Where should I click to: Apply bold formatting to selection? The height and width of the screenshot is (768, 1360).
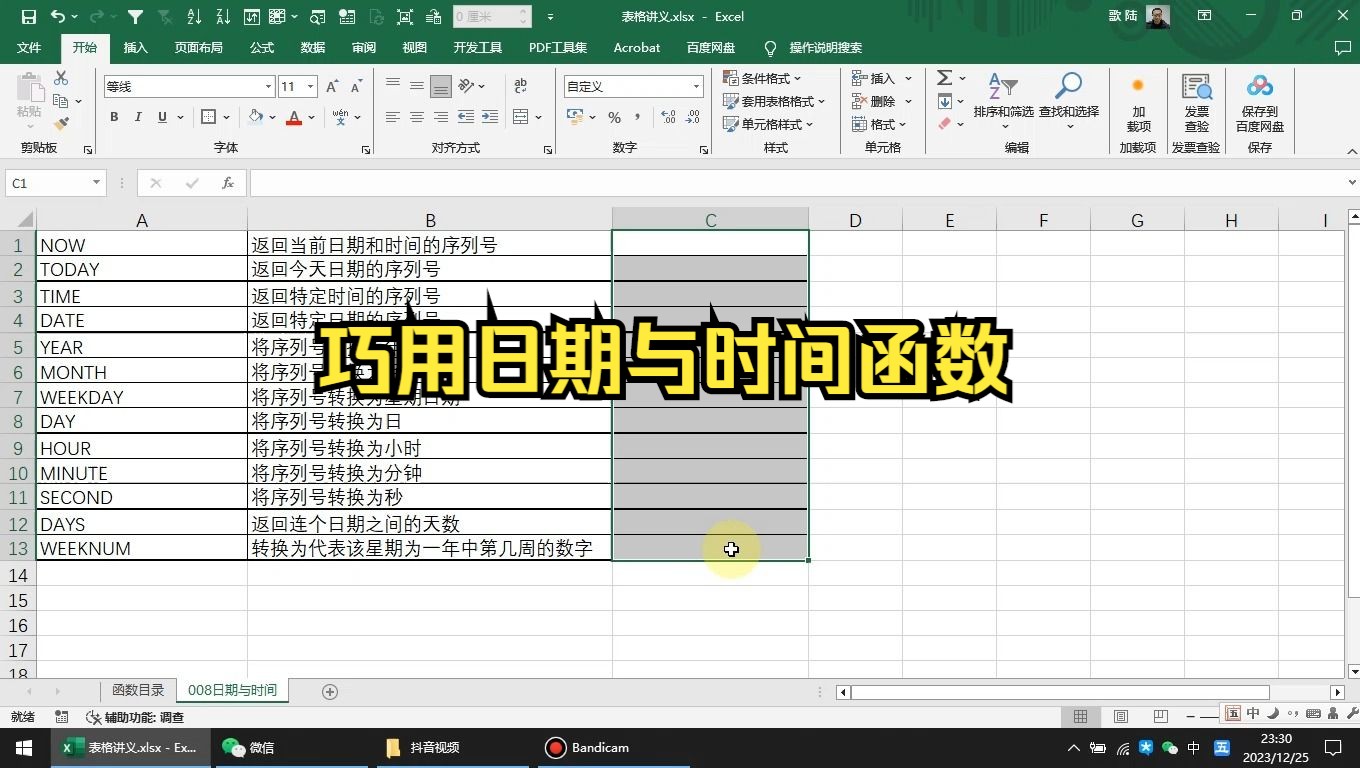(113, 117)
